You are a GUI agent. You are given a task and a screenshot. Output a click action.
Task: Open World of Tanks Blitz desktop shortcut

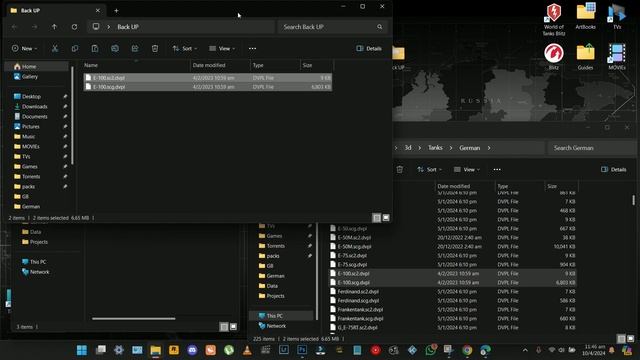point(553,19)
